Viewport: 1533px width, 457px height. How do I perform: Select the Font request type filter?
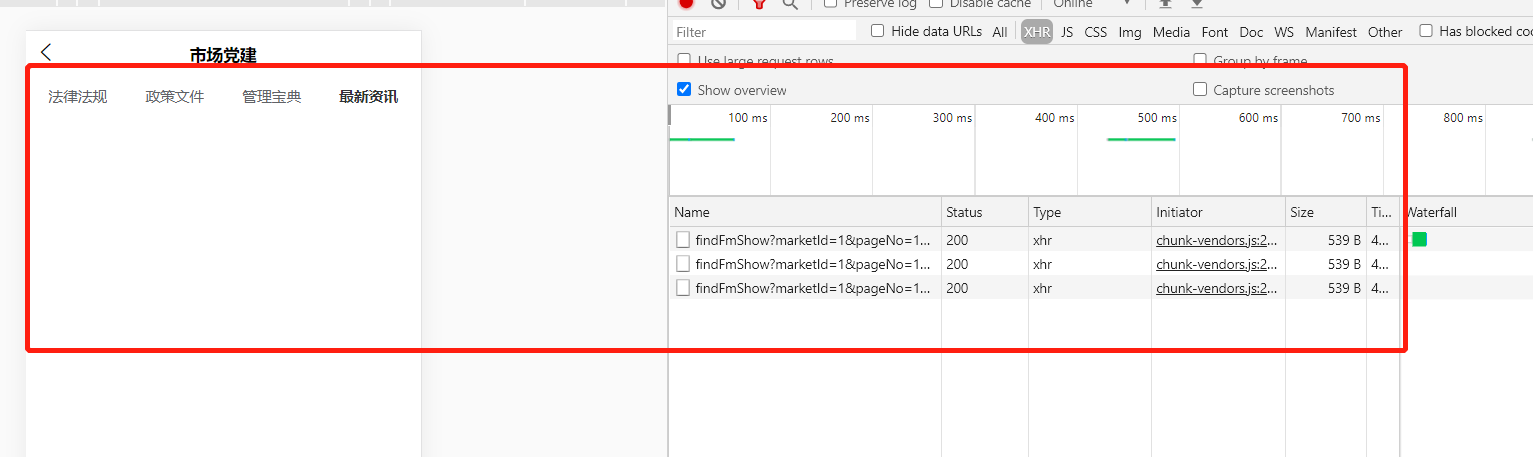coord(1215,32)
